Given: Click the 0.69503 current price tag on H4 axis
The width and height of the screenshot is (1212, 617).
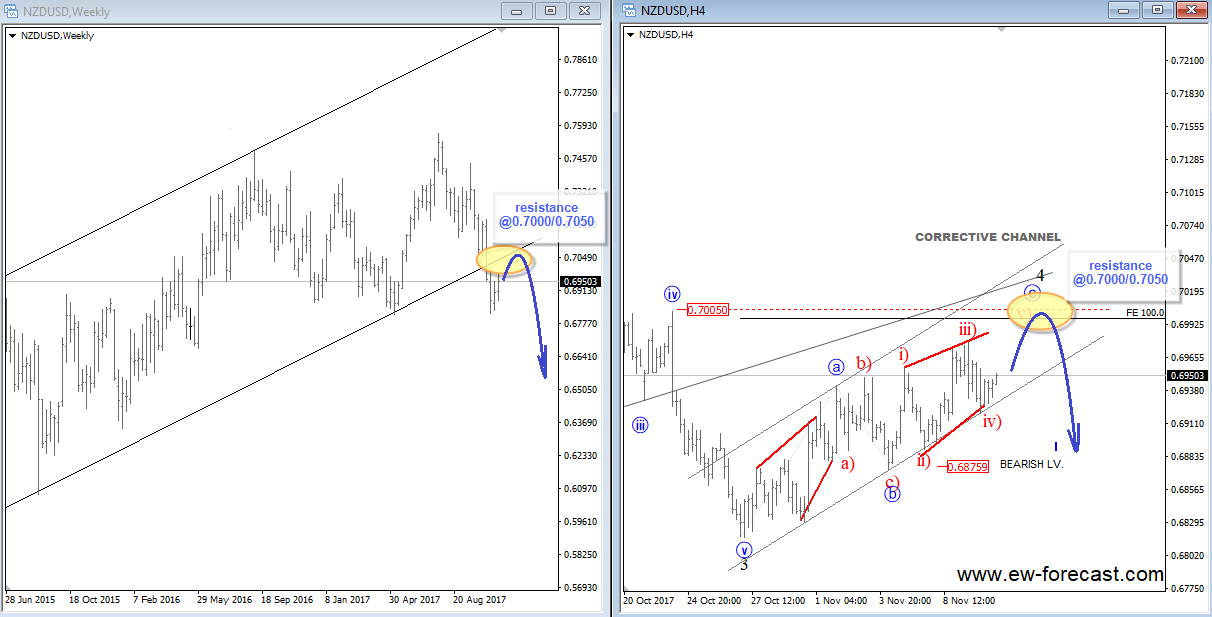Looking at the screenshot, I should pos(1186,376).
